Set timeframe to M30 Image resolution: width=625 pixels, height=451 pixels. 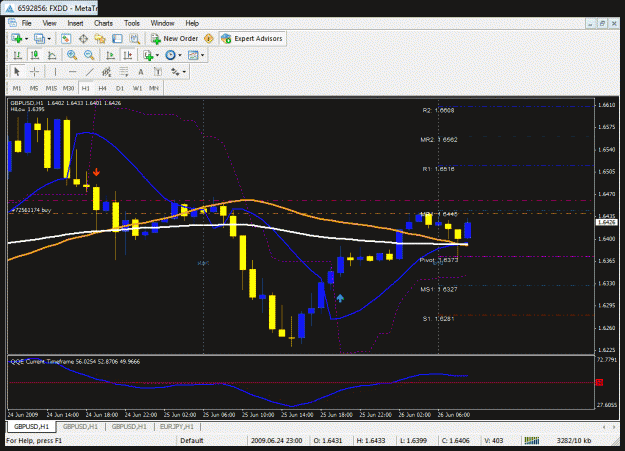pyautogui.click(x=68, y=88)
